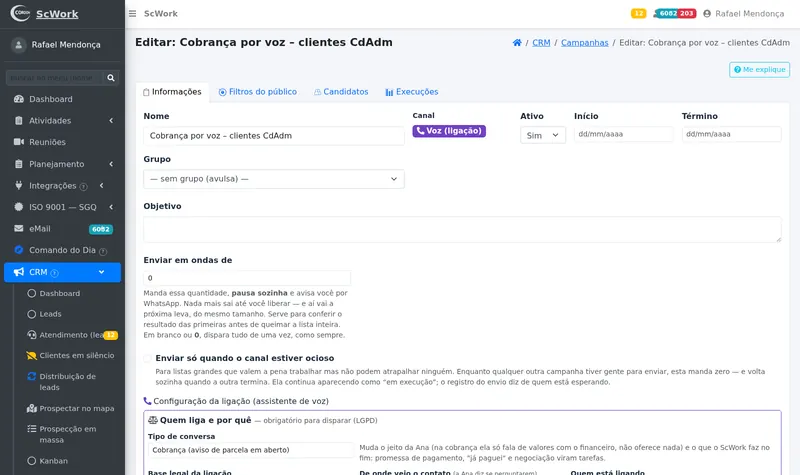Click the ScWork brand title in the sidebar

pyautogui.click(x=57, y=14)
